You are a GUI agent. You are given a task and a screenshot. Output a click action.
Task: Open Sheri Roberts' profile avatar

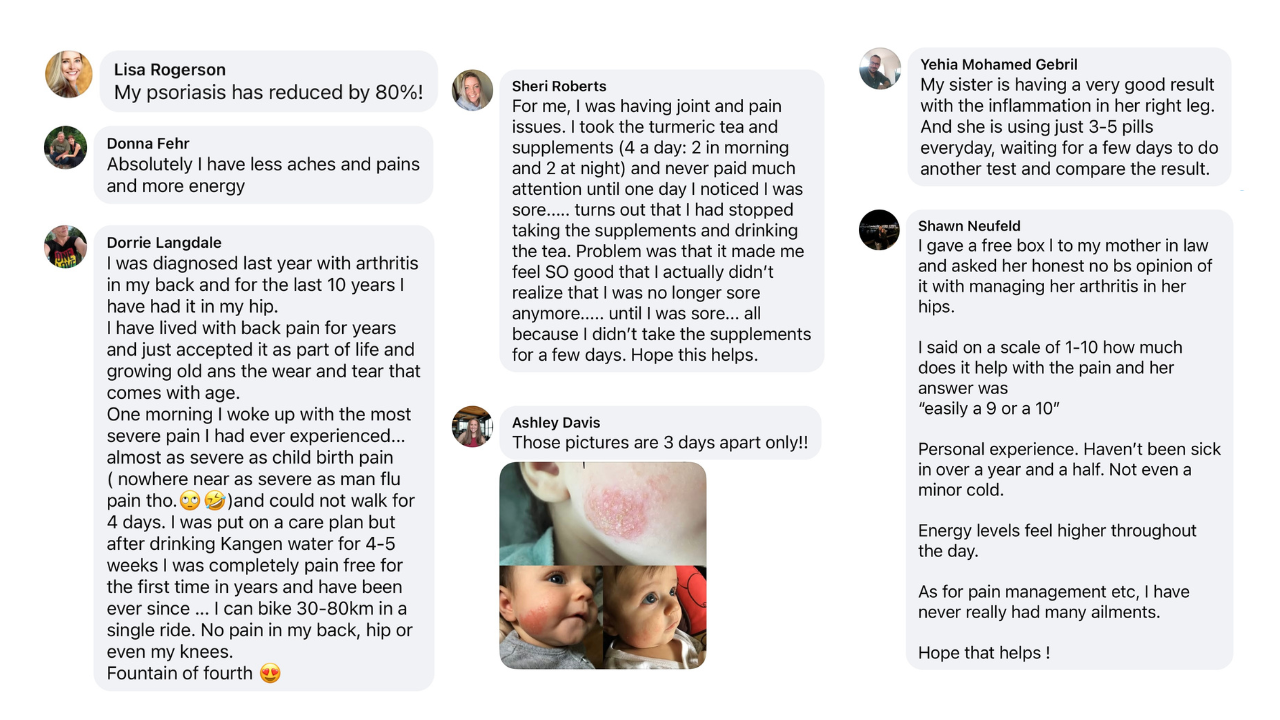pyautogui.click(x=472, y=90)
